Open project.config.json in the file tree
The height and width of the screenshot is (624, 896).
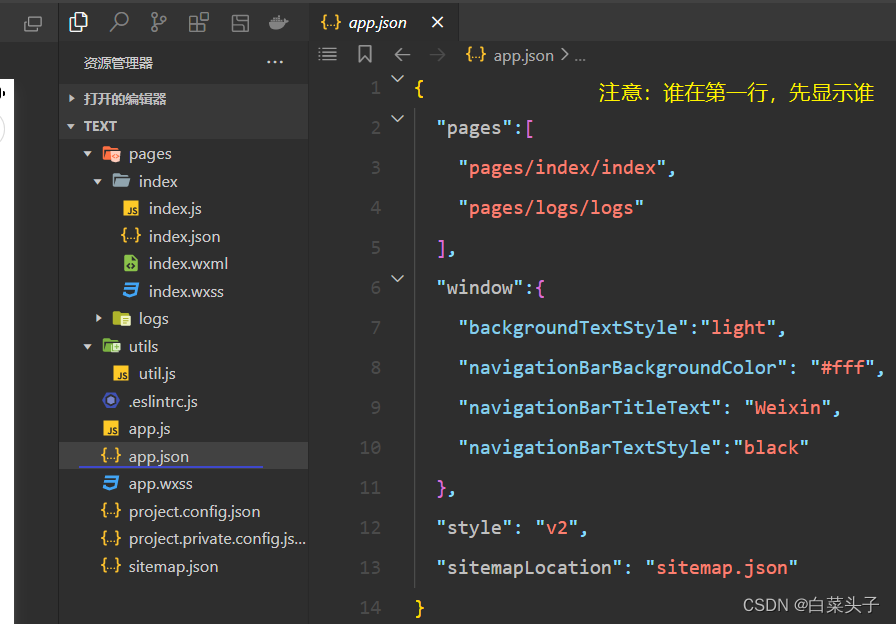[x=194, y=511]
